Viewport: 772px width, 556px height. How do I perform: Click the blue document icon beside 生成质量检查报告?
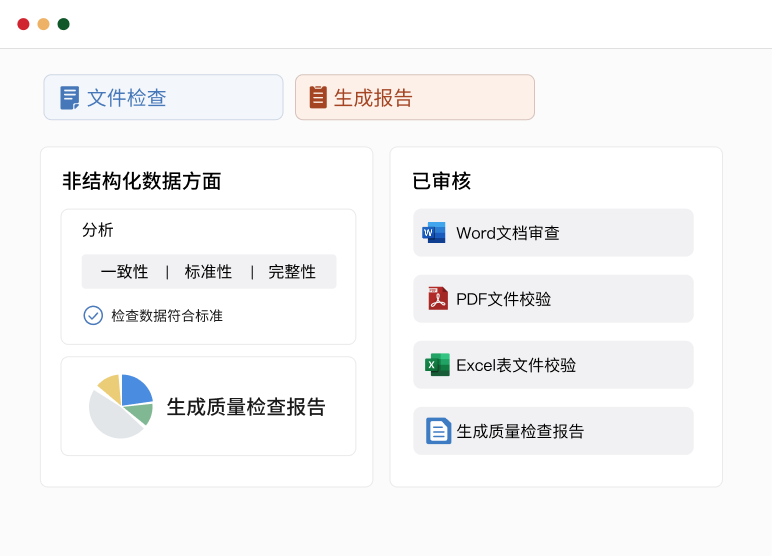438,431
